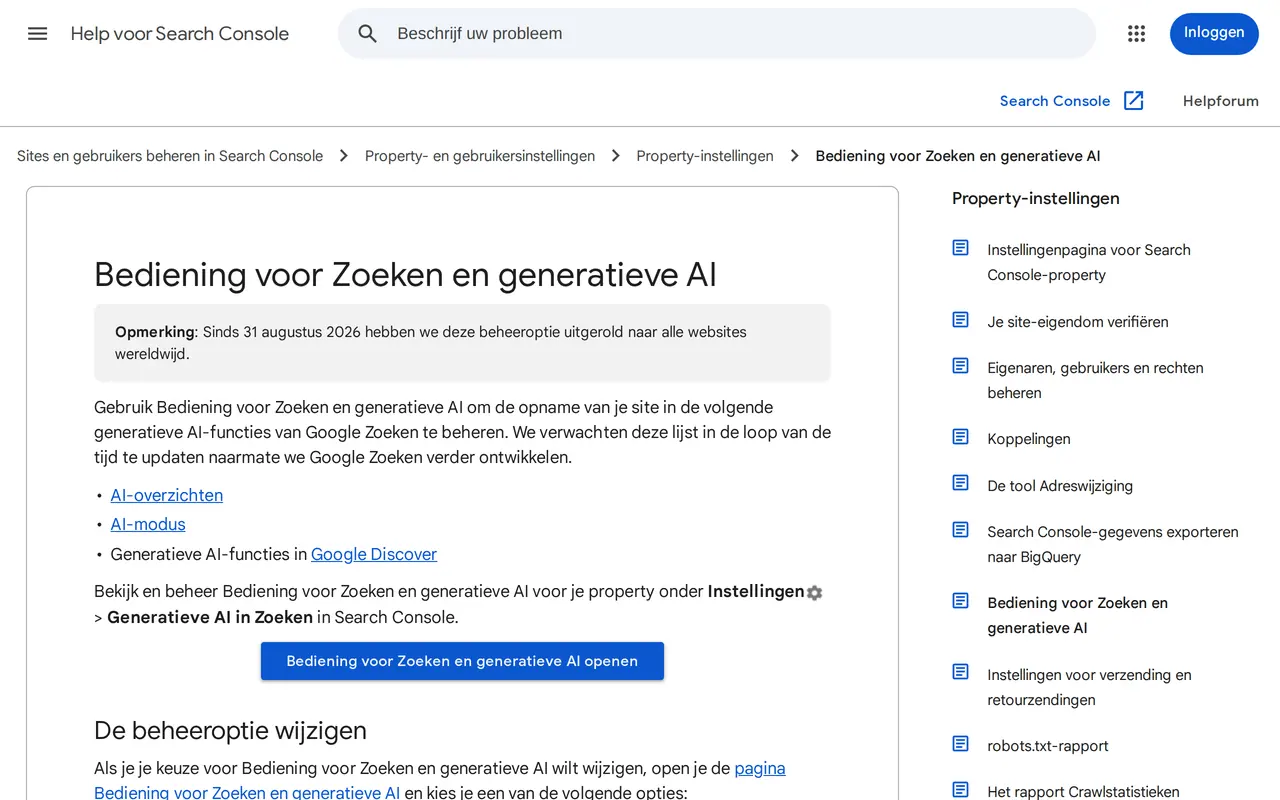Viewport: 1280px width, 800px height.
Task: Click article icon beside Je site-eigendom verifiëren
Action: point(960,320)
